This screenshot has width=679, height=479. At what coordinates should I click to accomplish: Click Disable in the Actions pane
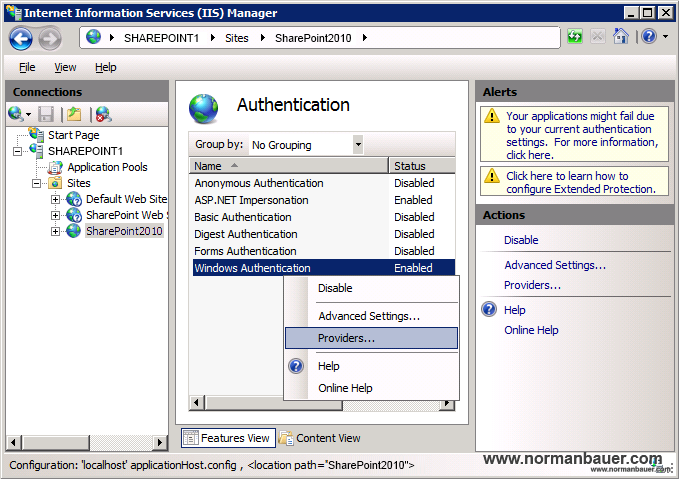click(521, 240)
